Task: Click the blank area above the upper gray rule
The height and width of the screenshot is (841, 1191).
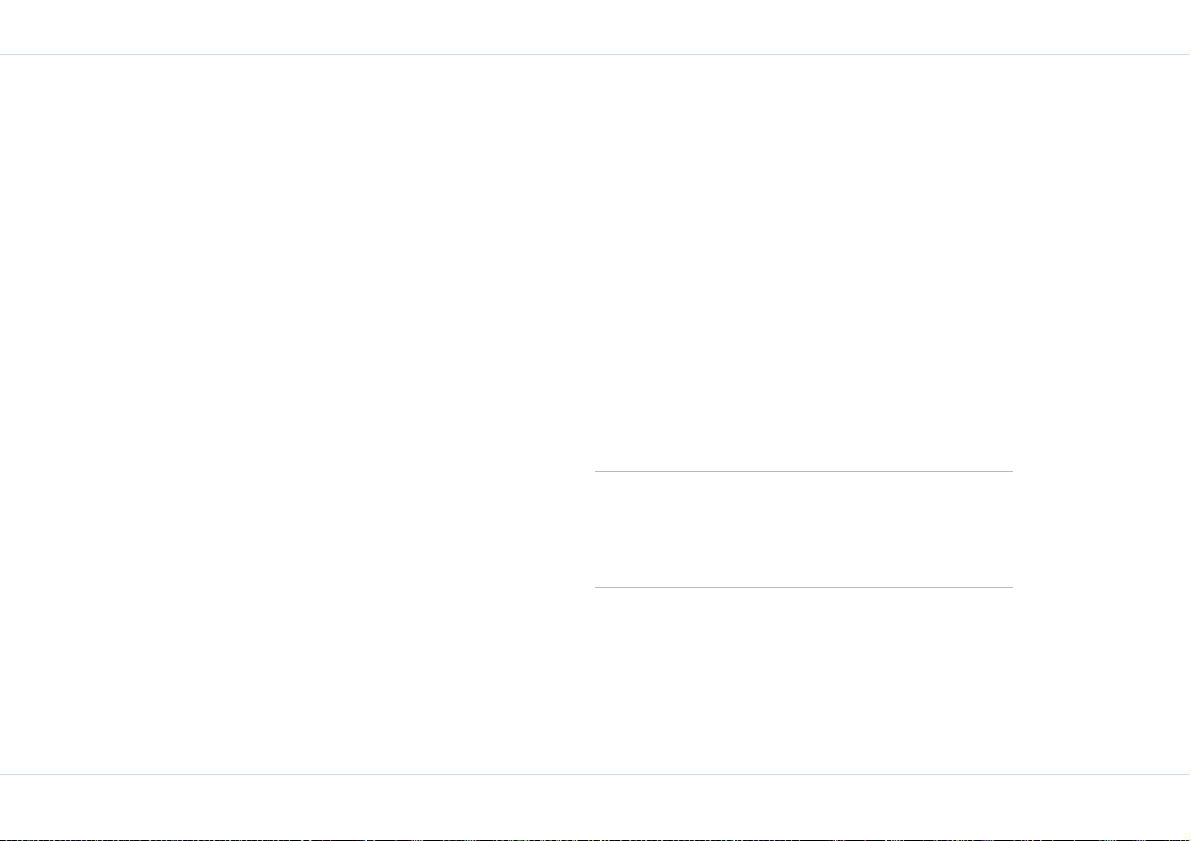Action: pyautogui.click(x=804, y=263)
